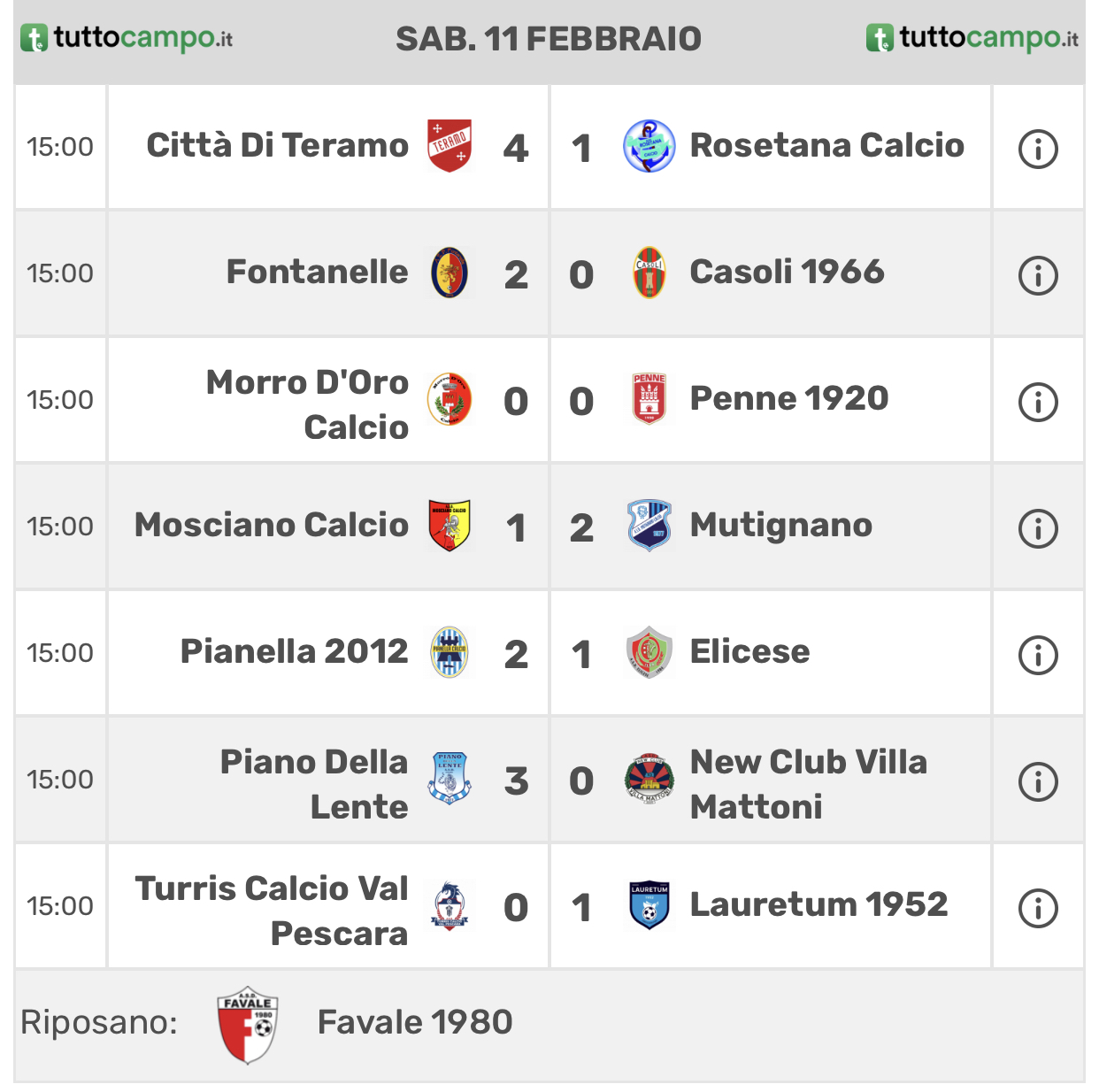The width and height of the screenshot is (1099, 1092).
Task: Click the Pianella 2012 score of 2
Action: coord(516,655)
